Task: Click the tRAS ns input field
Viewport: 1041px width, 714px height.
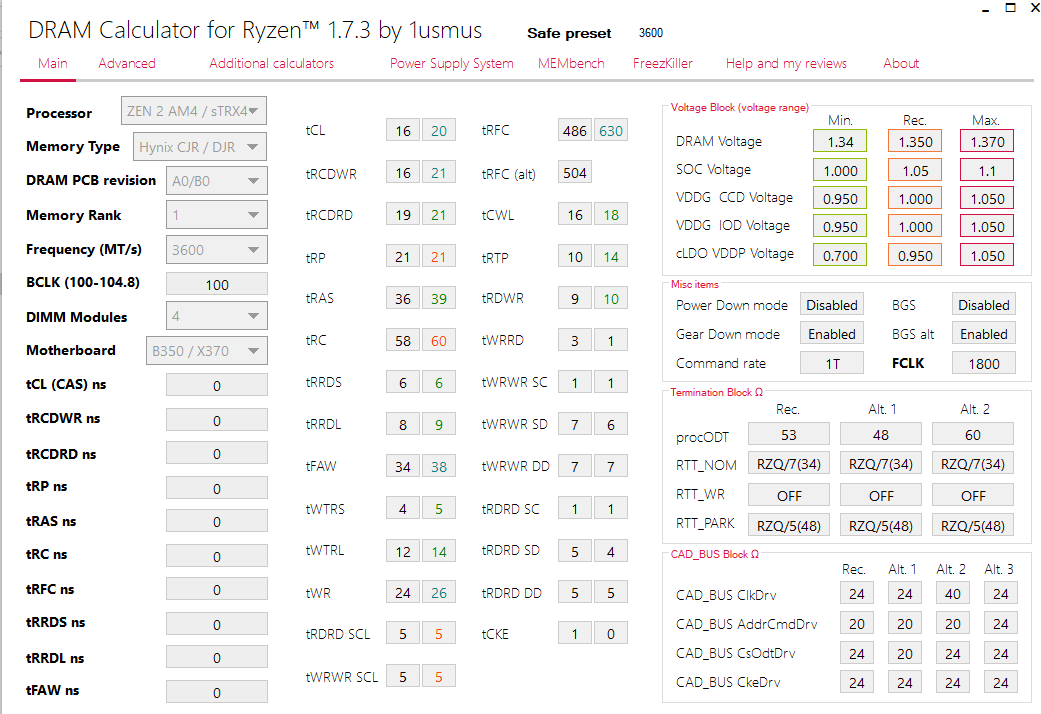Action: (x=216, y=521)
